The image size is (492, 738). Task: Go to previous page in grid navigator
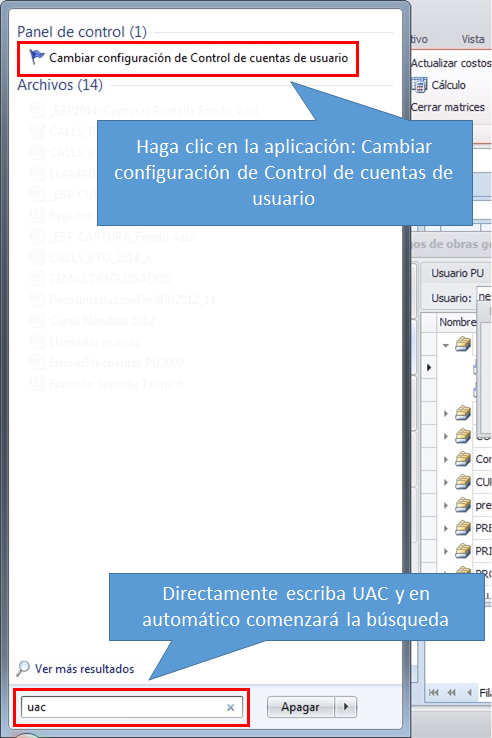452,692
